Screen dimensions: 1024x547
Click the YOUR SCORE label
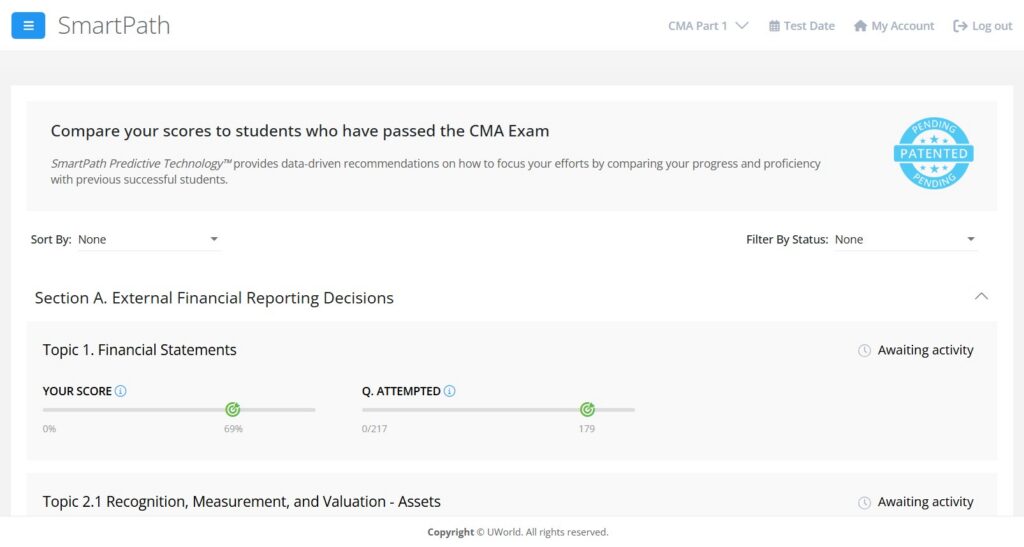click(x=77, y=391)
